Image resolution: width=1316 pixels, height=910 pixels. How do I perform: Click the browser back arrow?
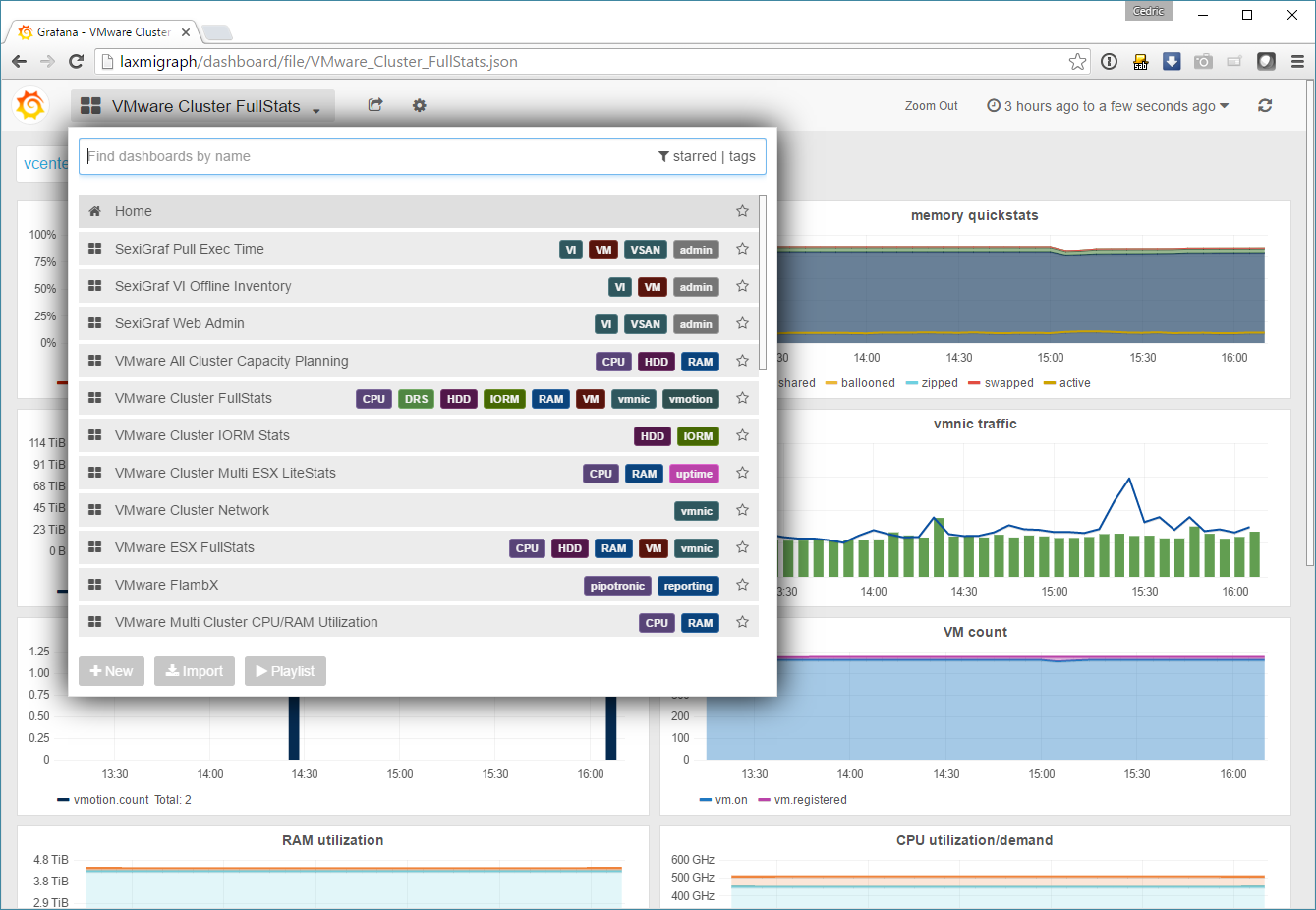click(x=20, y=61)
